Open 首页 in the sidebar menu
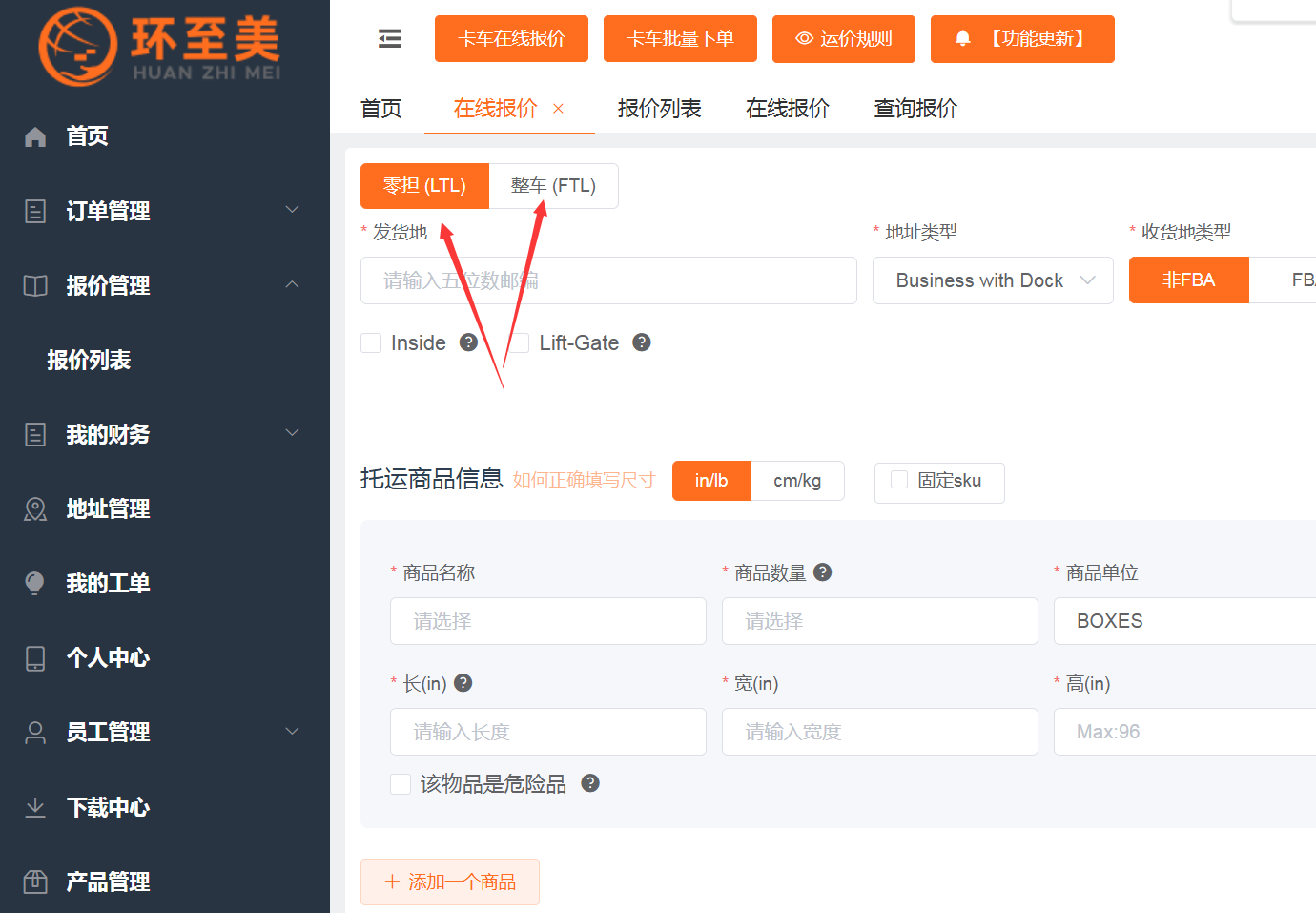This screenshot has height=913, width=1316. point(165,136)
